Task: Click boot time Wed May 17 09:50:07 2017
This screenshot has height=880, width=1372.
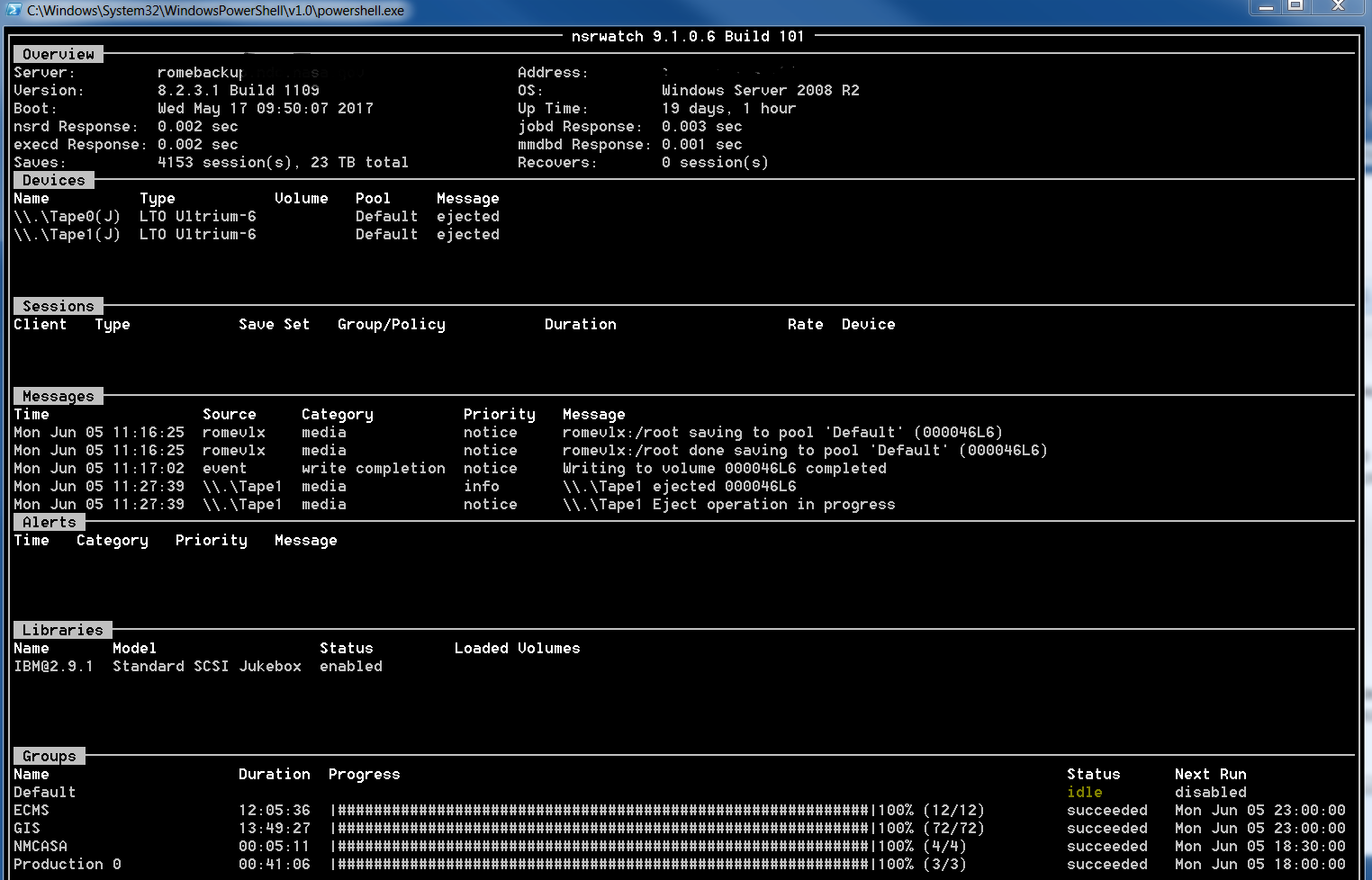Action: pyautogui.click(x=266, y=108)
